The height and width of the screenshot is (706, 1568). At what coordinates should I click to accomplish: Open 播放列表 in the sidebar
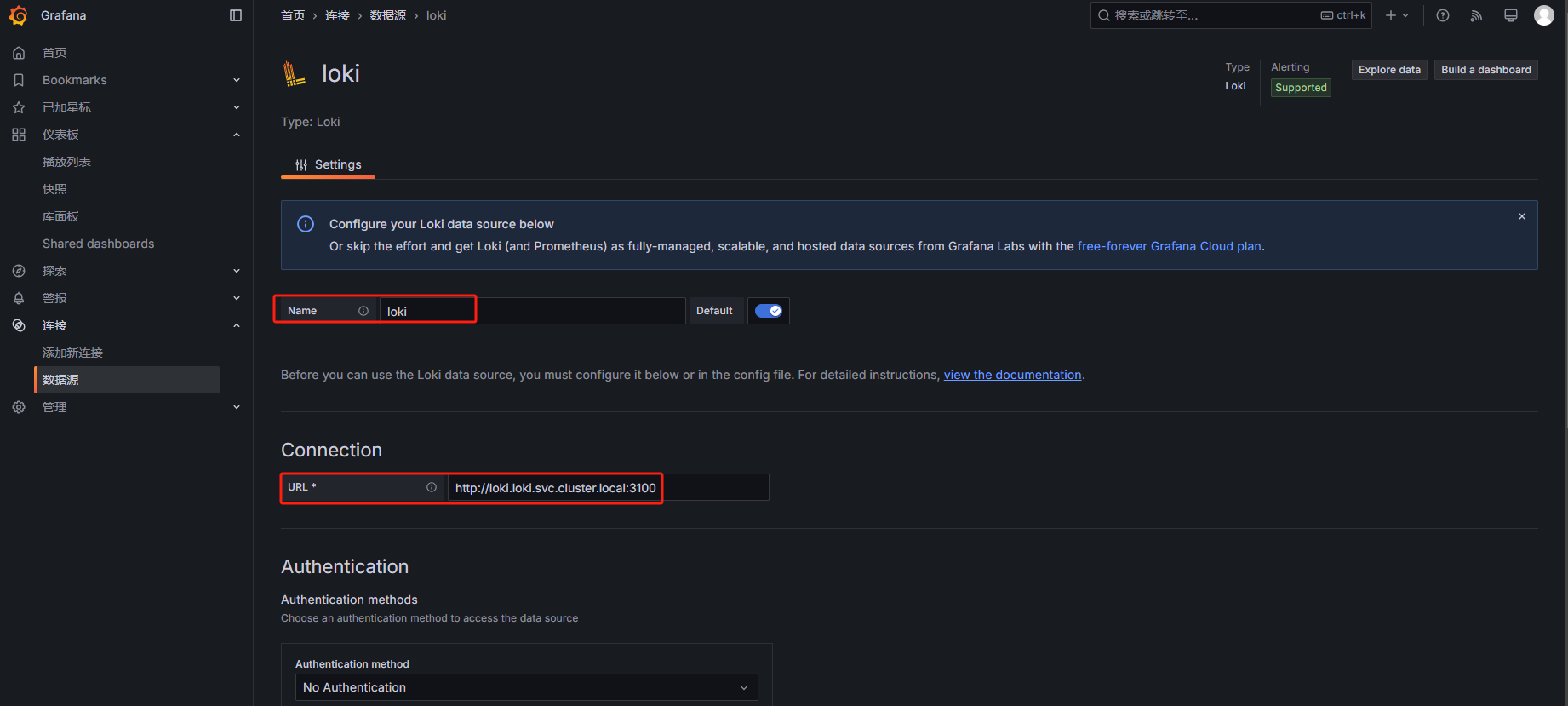pos(66,162)
